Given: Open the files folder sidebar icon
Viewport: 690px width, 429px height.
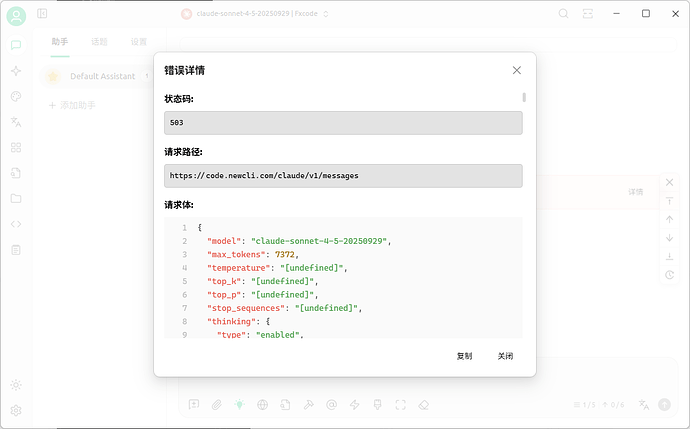Looking at the screenshot, I should pyautogui.click(x=16, y=198).
